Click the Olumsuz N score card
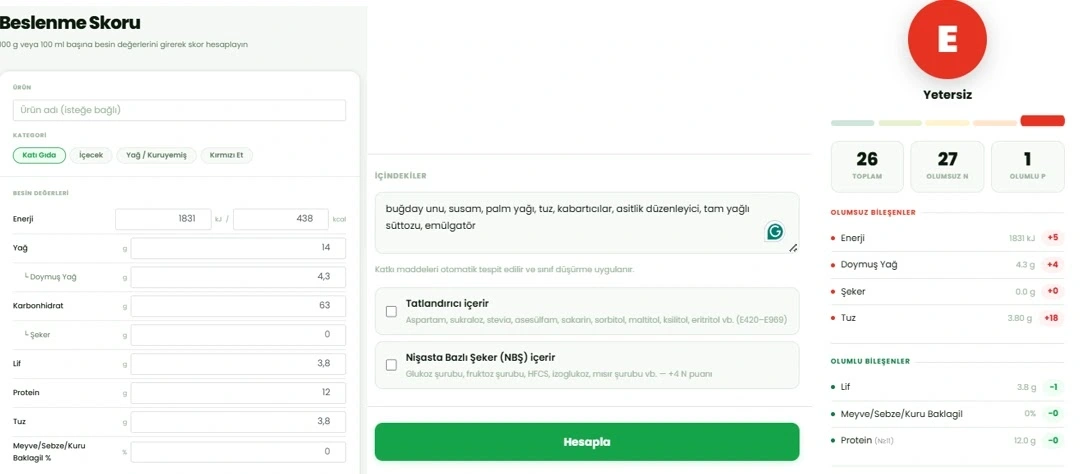The height and width of the screenshot is (474, 1081). pos(947,166)
